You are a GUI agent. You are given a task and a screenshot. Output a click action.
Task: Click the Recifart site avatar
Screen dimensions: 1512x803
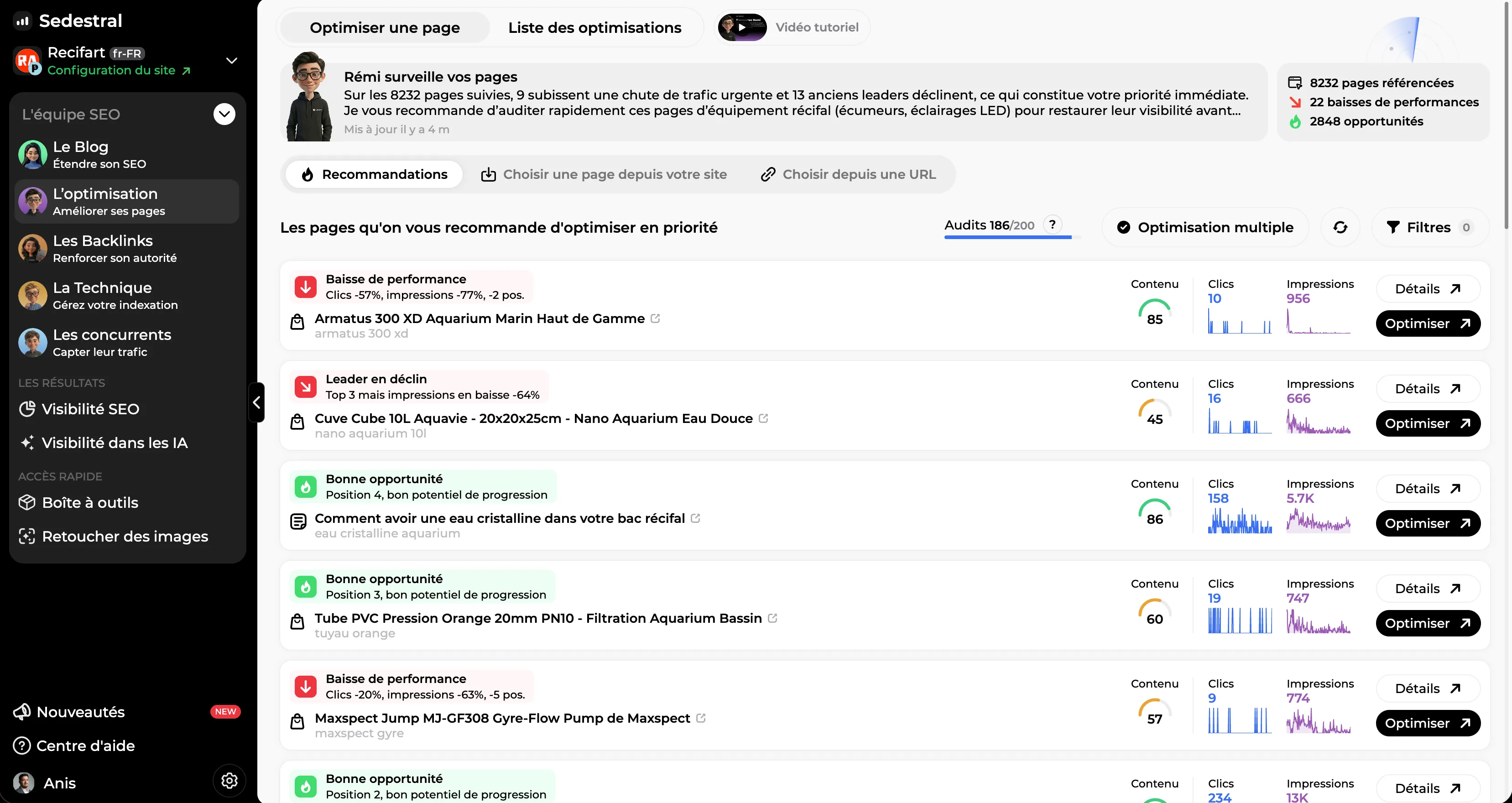pos(27,61)
